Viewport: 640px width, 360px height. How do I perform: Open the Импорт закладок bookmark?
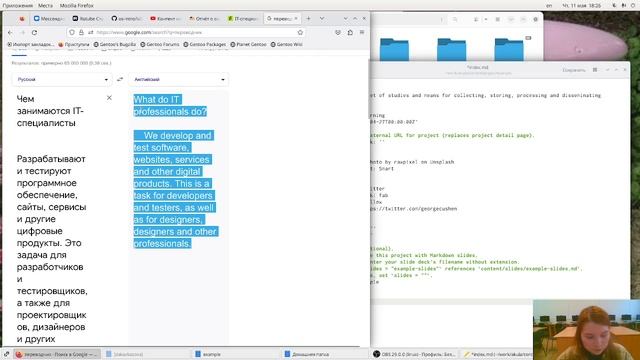[31, 44]
